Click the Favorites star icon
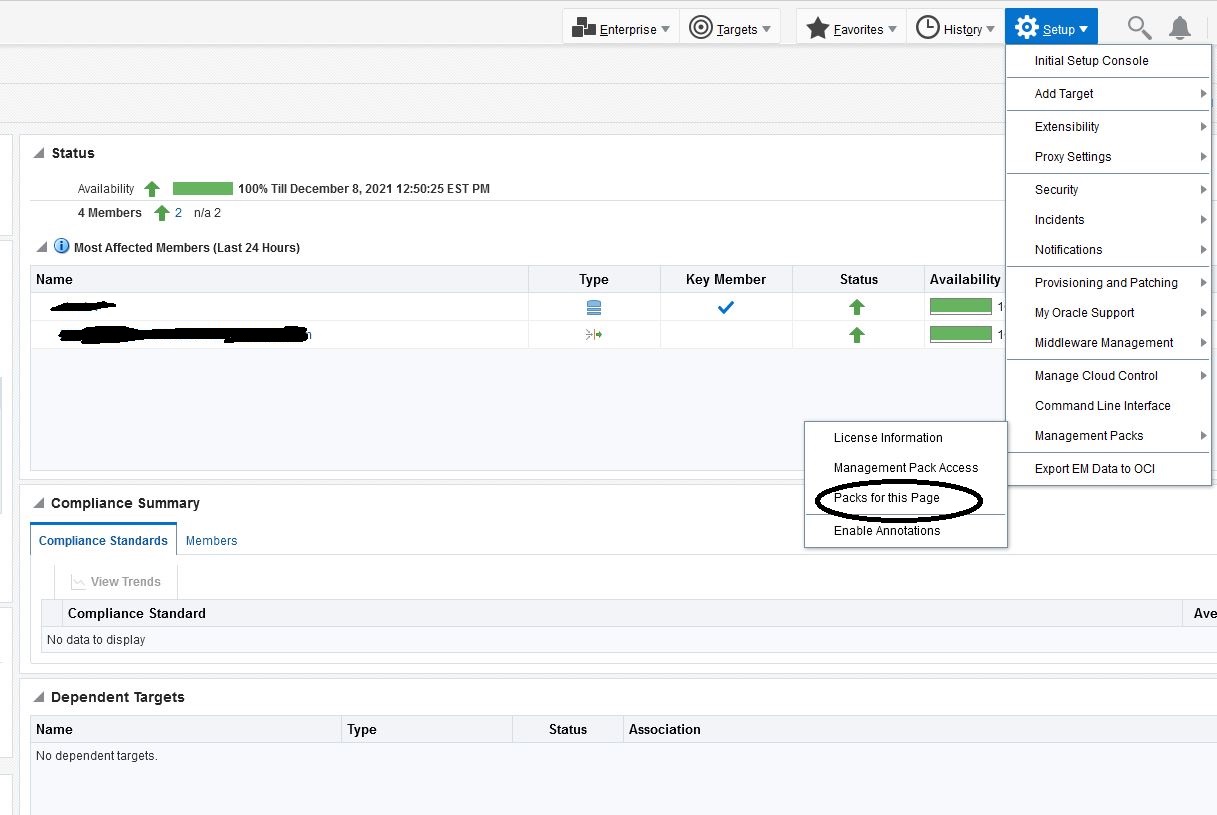 coord(817,28)
